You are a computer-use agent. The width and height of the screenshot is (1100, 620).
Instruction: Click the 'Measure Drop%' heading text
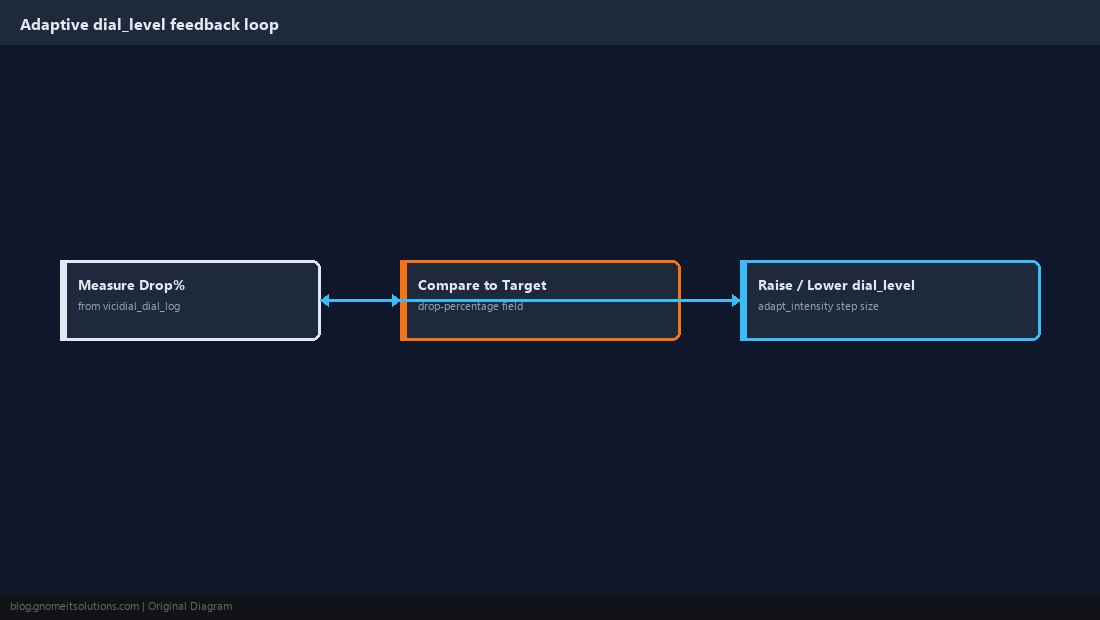pyautogui.click(x=131, y=285)
